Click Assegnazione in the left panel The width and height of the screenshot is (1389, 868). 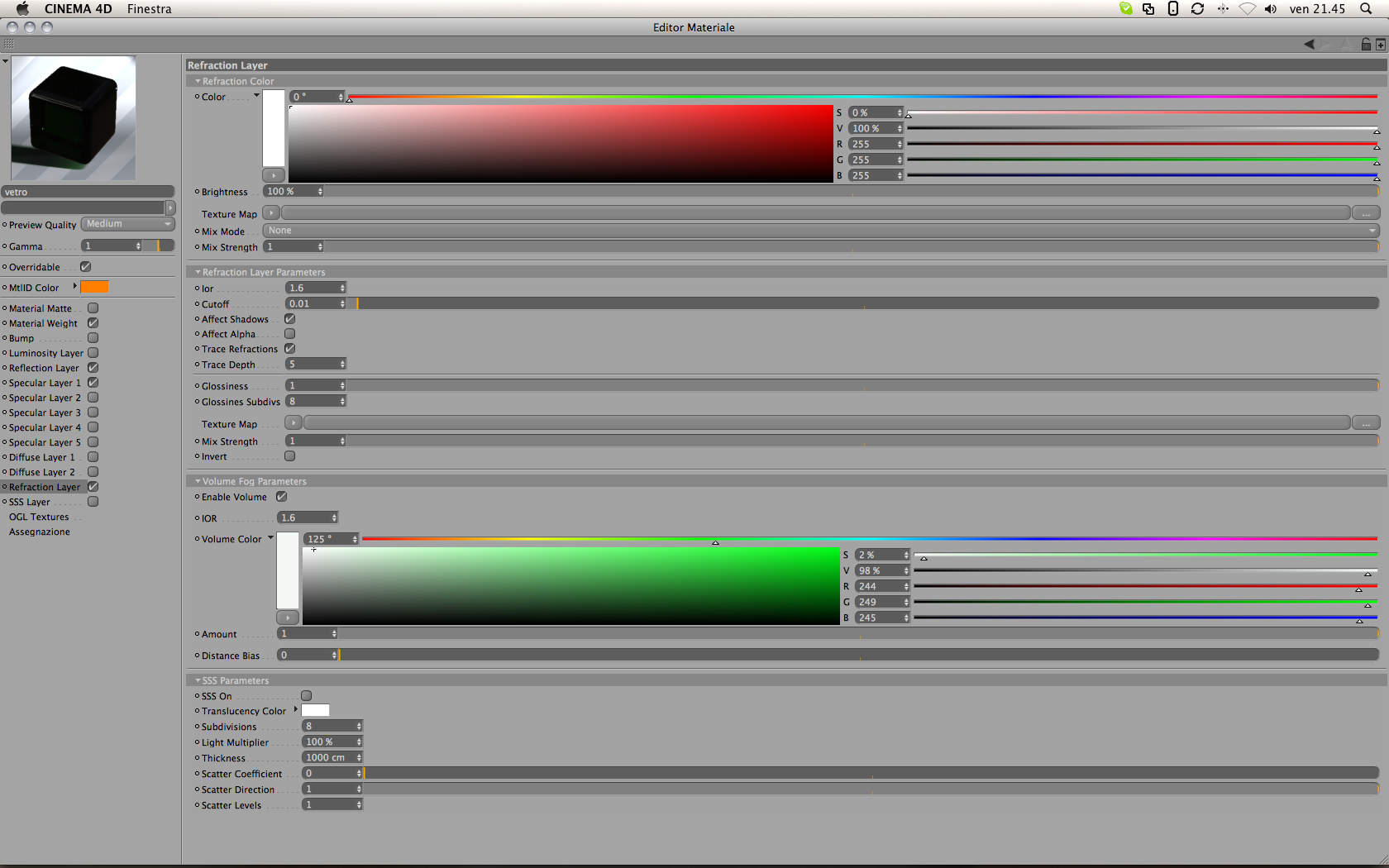pos(40,532)
